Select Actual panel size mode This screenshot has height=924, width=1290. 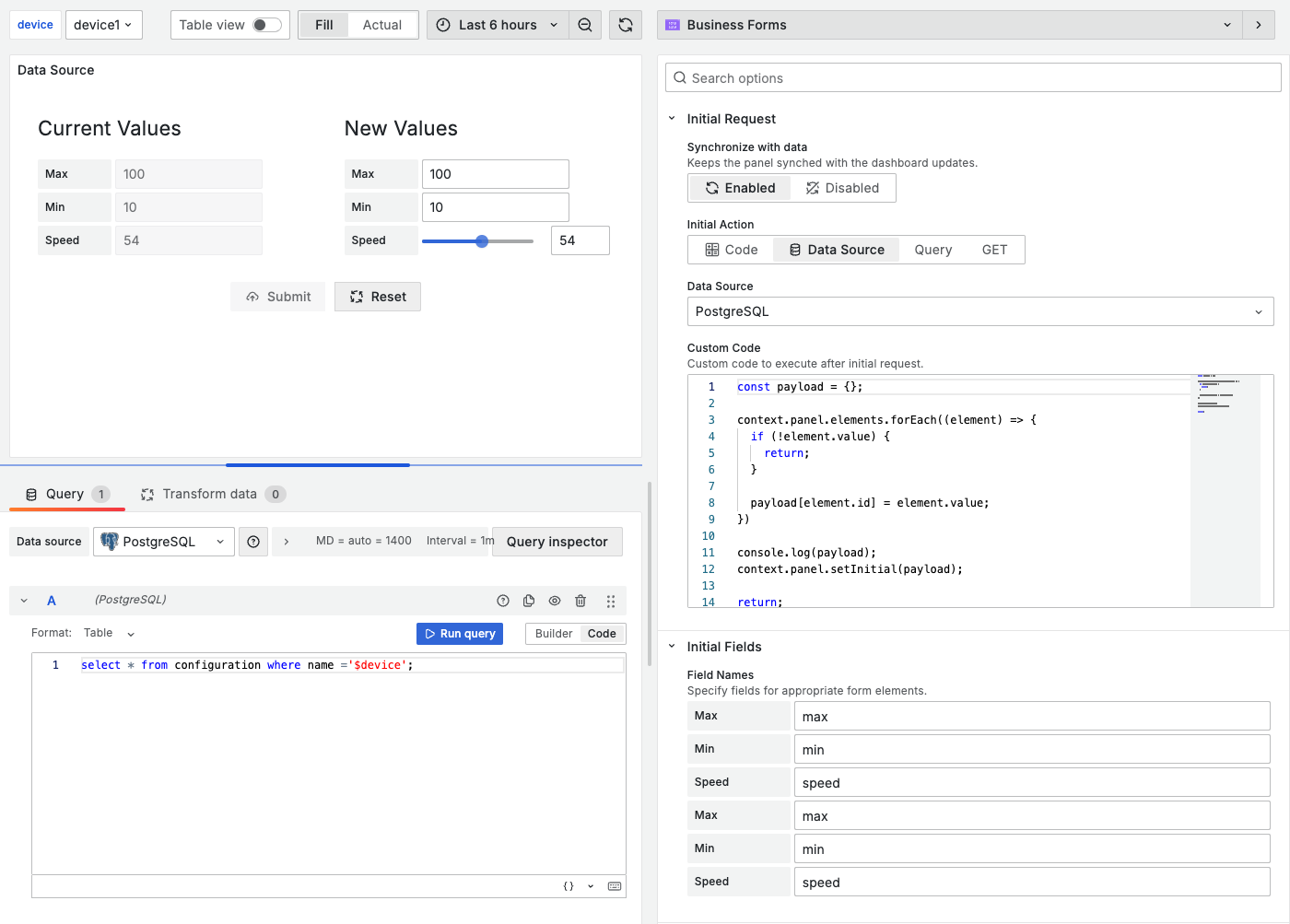(x=382, y=25)
